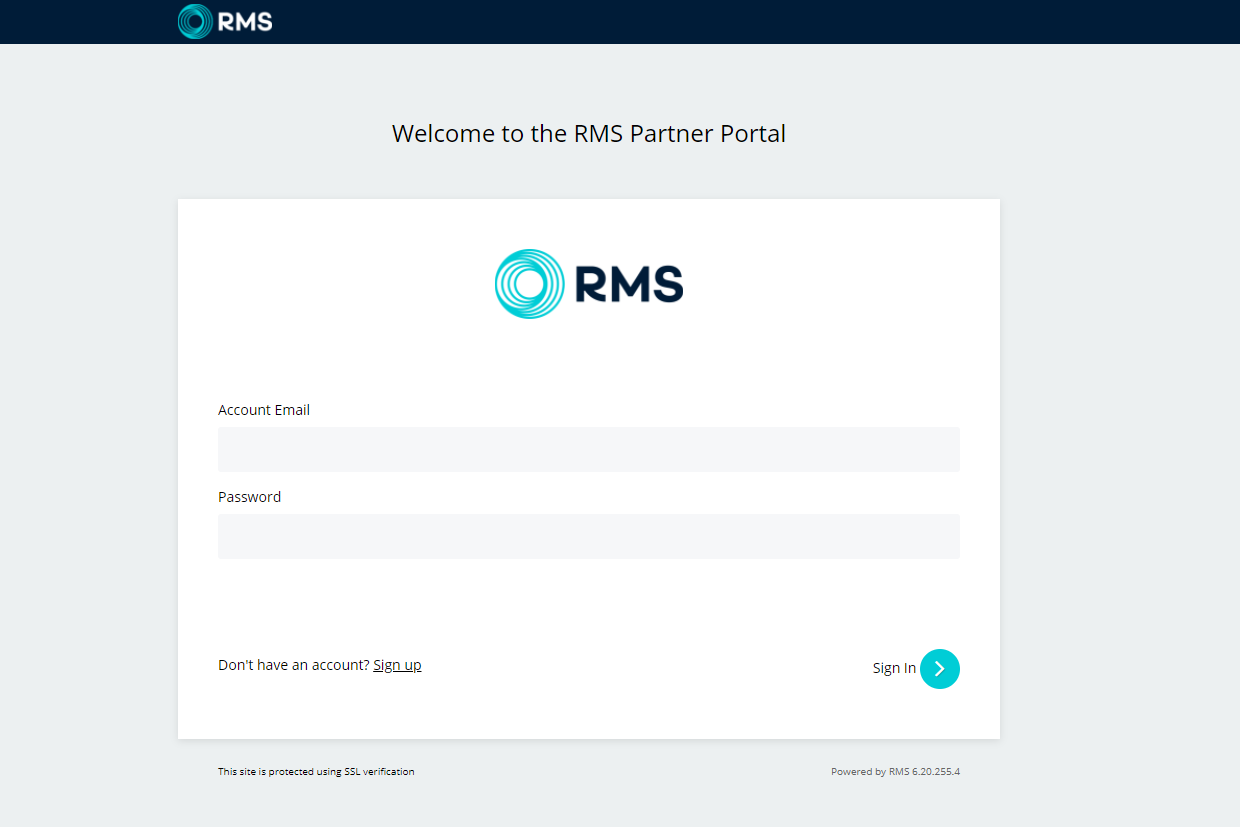Click "Don't have an account?" text

pyautogui.click(x=294, y=665)
